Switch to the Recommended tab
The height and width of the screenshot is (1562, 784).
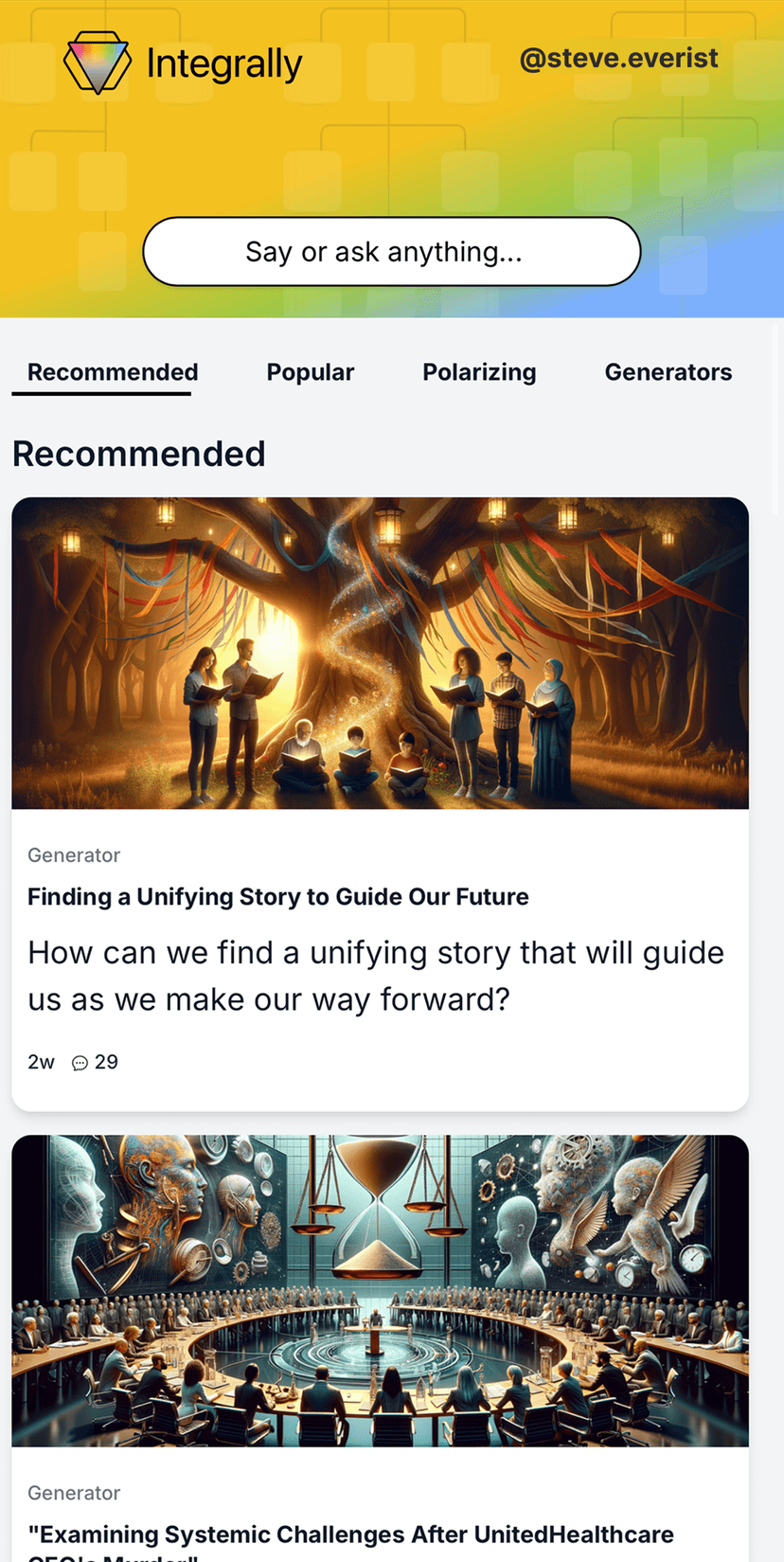tap(113, 372)
